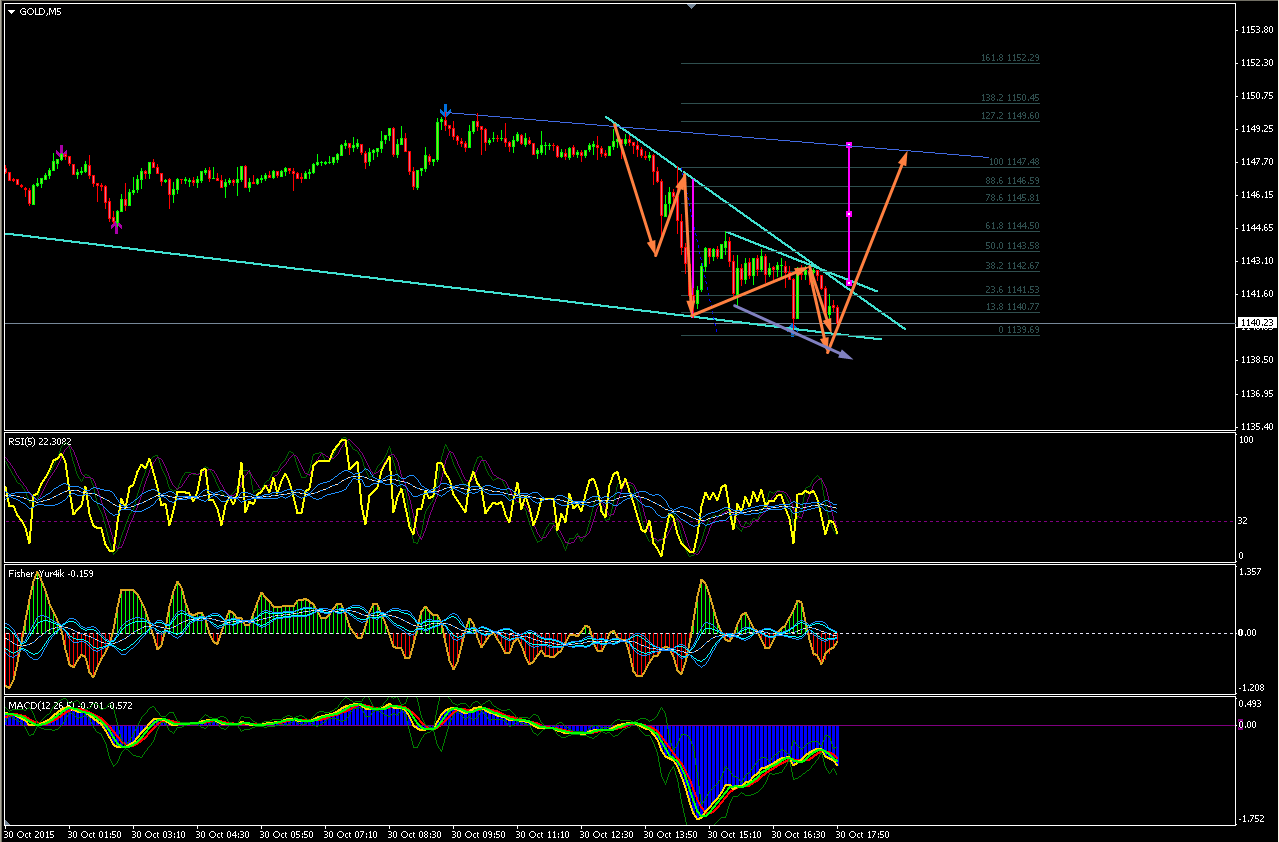Click price scale value 1136.95
The height and width of the screenshot is (842, 1279).
pyautogui.click(x=1256, y=393)
